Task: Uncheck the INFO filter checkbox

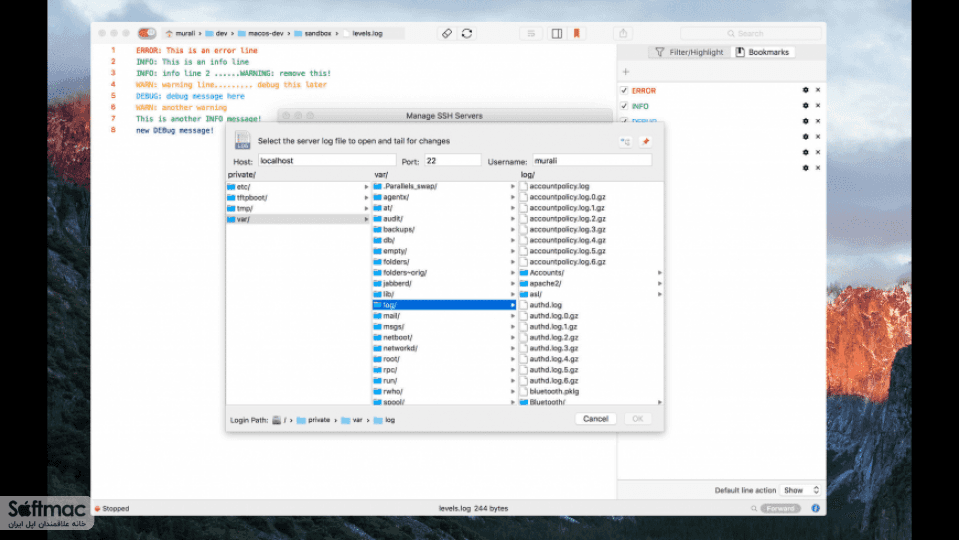Action: pyautogui.click(x=624, y=106)
